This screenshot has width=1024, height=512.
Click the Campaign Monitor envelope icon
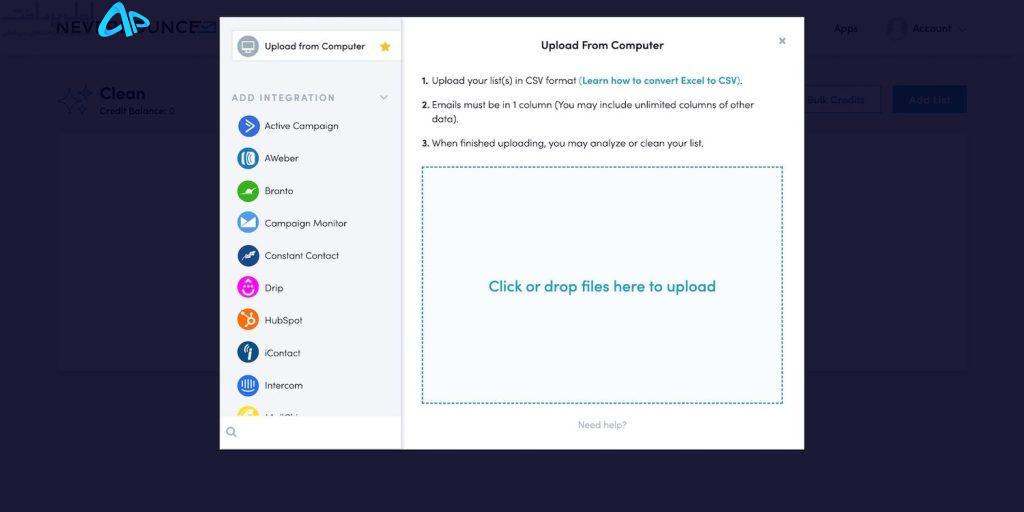click(x=248, y=223)
